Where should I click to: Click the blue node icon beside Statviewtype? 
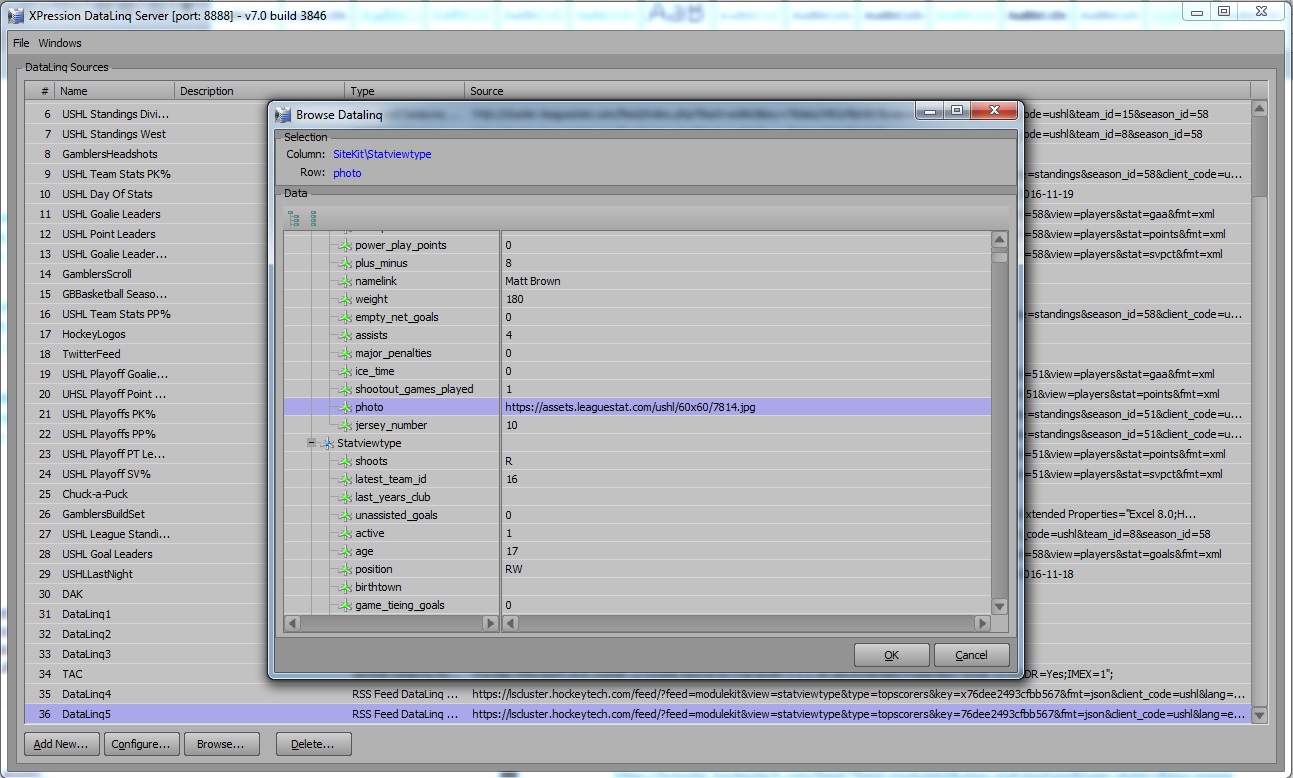327,443
